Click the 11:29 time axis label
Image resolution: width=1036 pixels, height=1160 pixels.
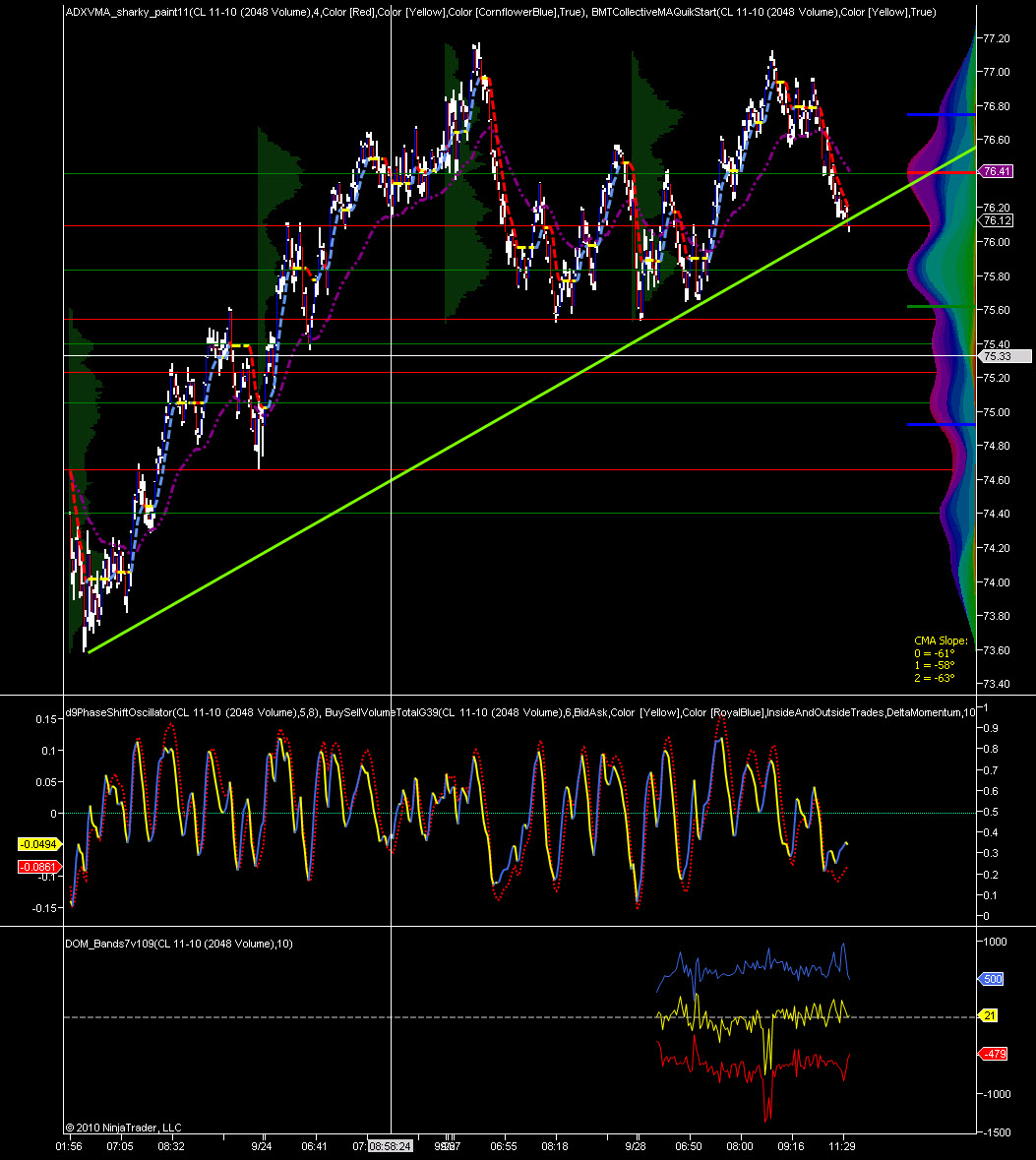[841, 1146]
